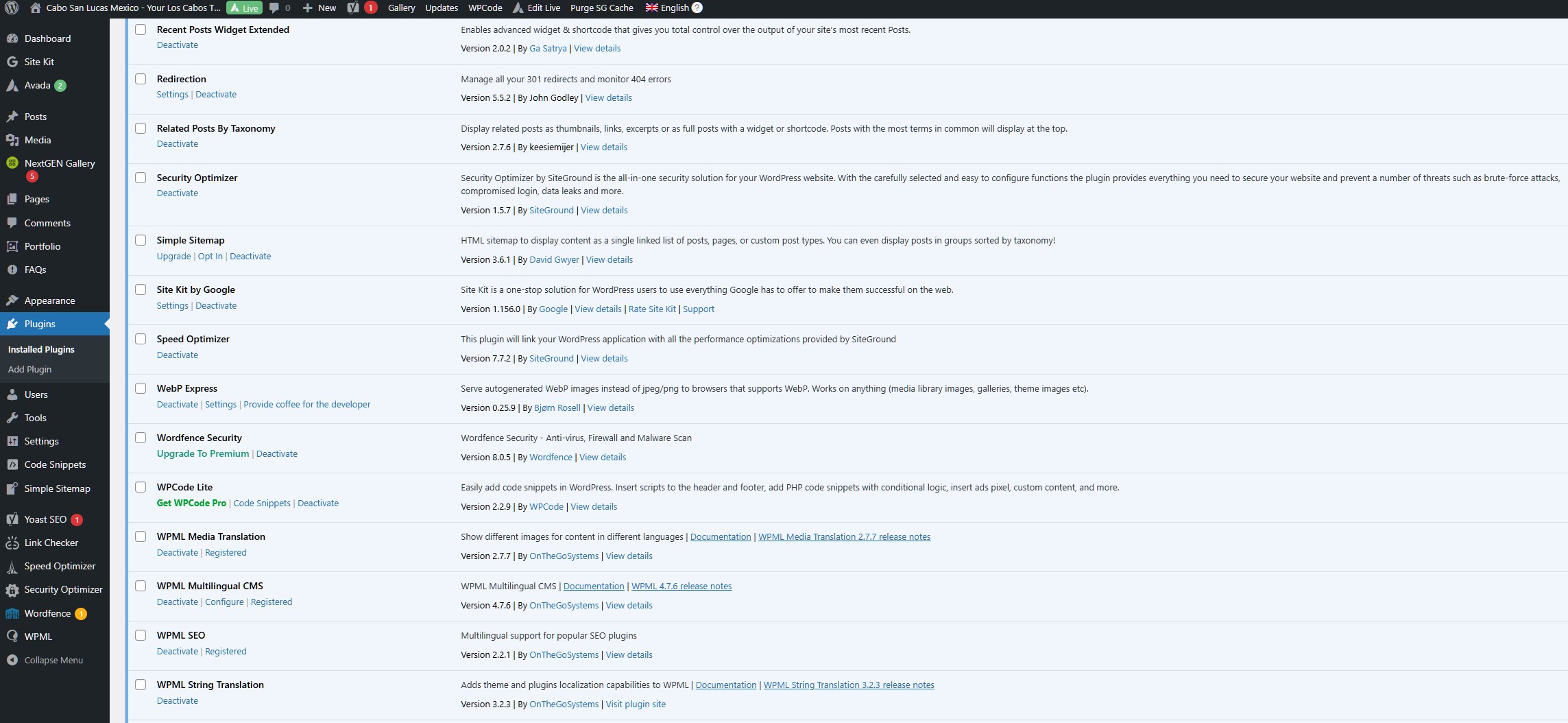Open Add Plugin submenu item
Viewport: 1568px width, 723px height.
(29, 369)
